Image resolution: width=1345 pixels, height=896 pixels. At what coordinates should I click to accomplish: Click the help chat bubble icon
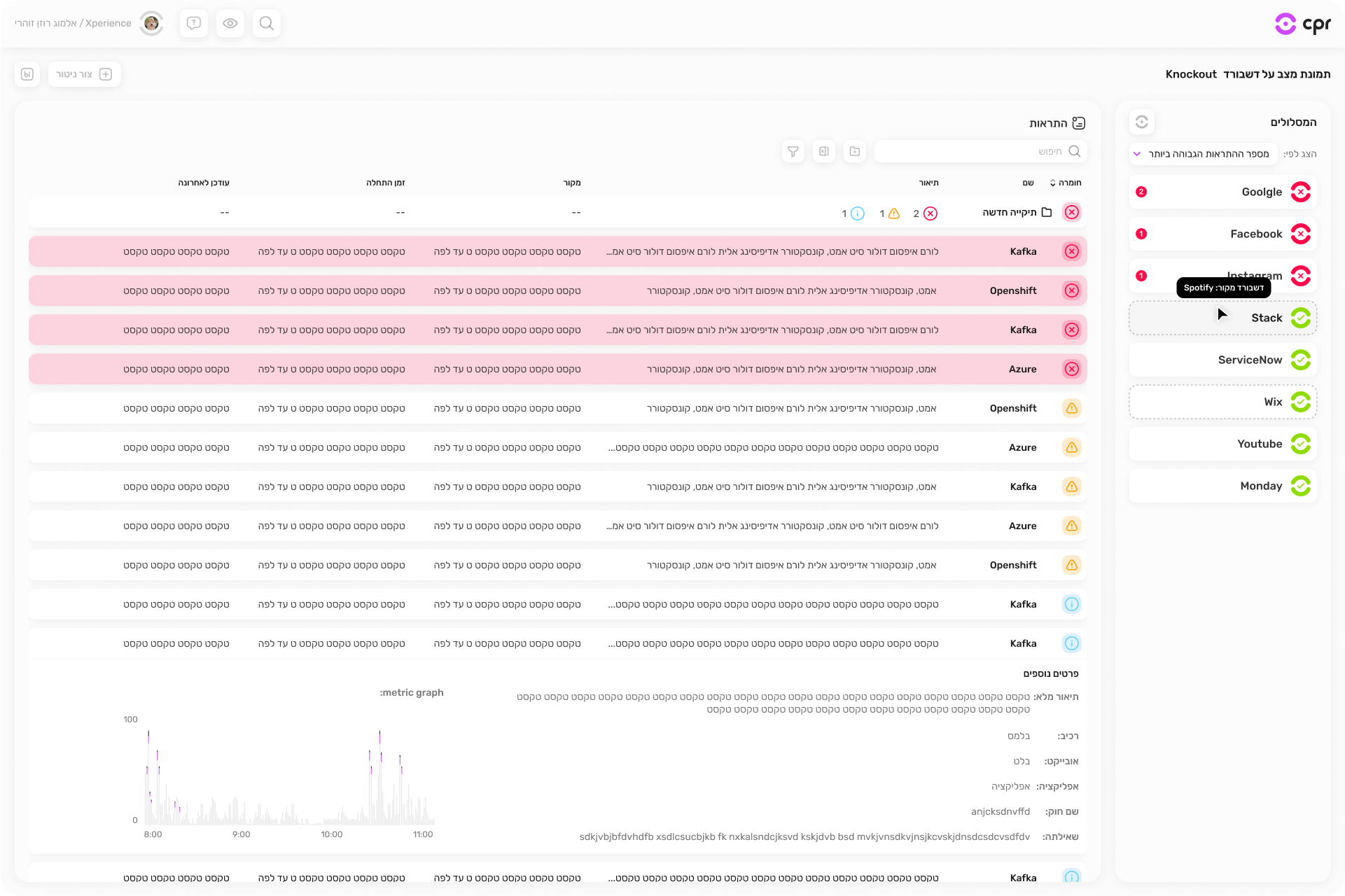(x=194, y=23)
